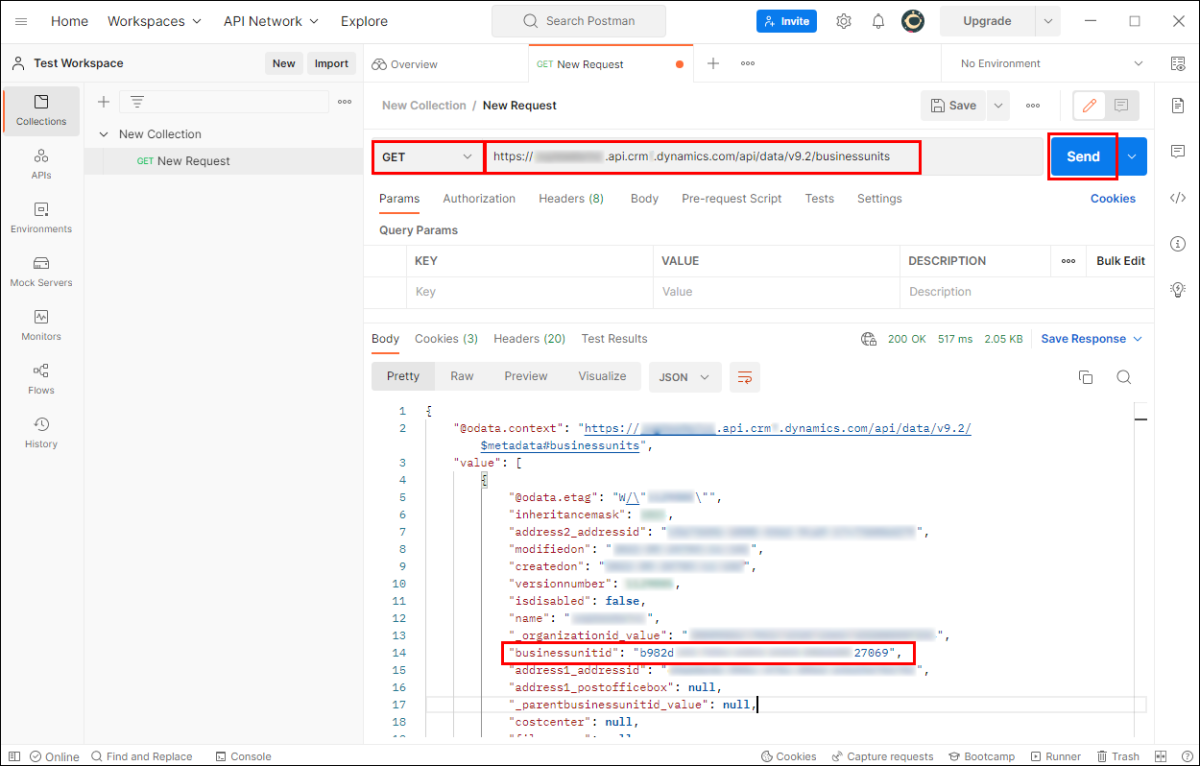
Task: Click the request URL field
Action: pyautogui.click(x=702, y=157)
